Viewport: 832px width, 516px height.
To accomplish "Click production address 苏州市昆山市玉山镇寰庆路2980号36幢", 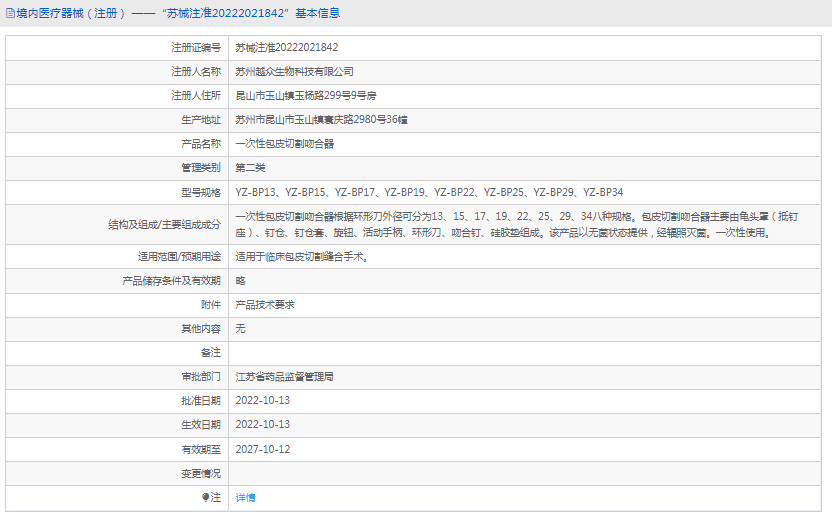I will pyautogui.click(x=322, y=119).
